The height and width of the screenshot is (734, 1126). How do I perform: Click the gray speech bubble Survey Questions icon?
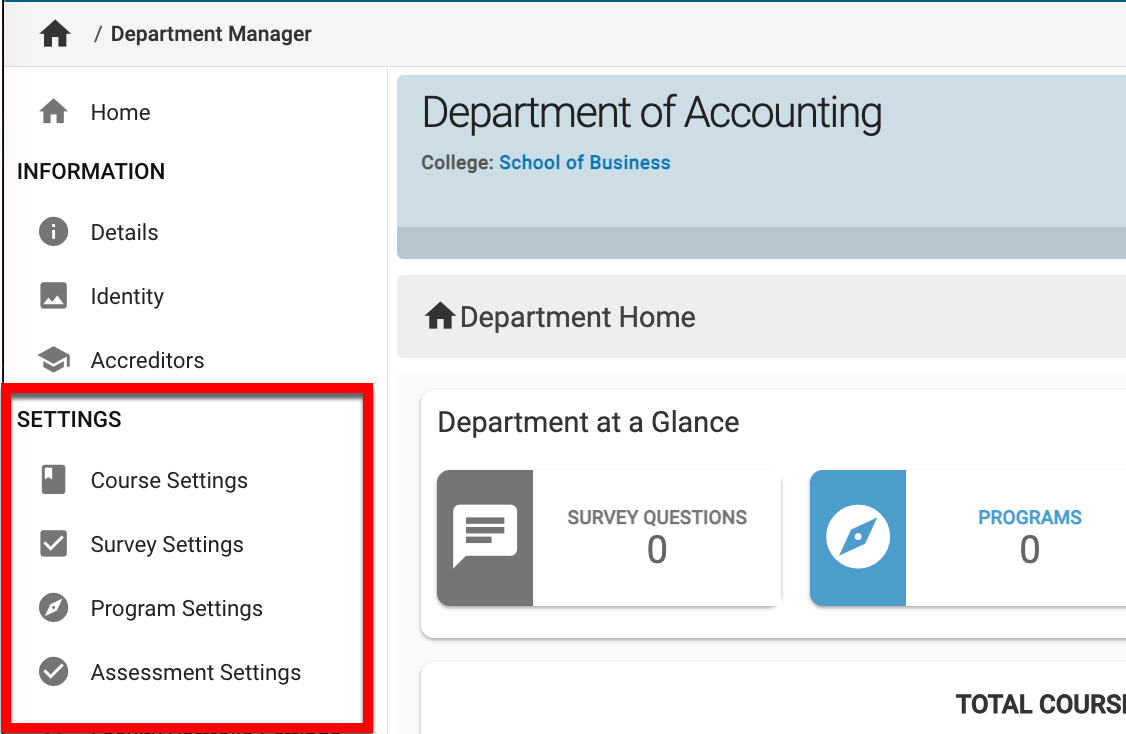click(x=485, y=537)
